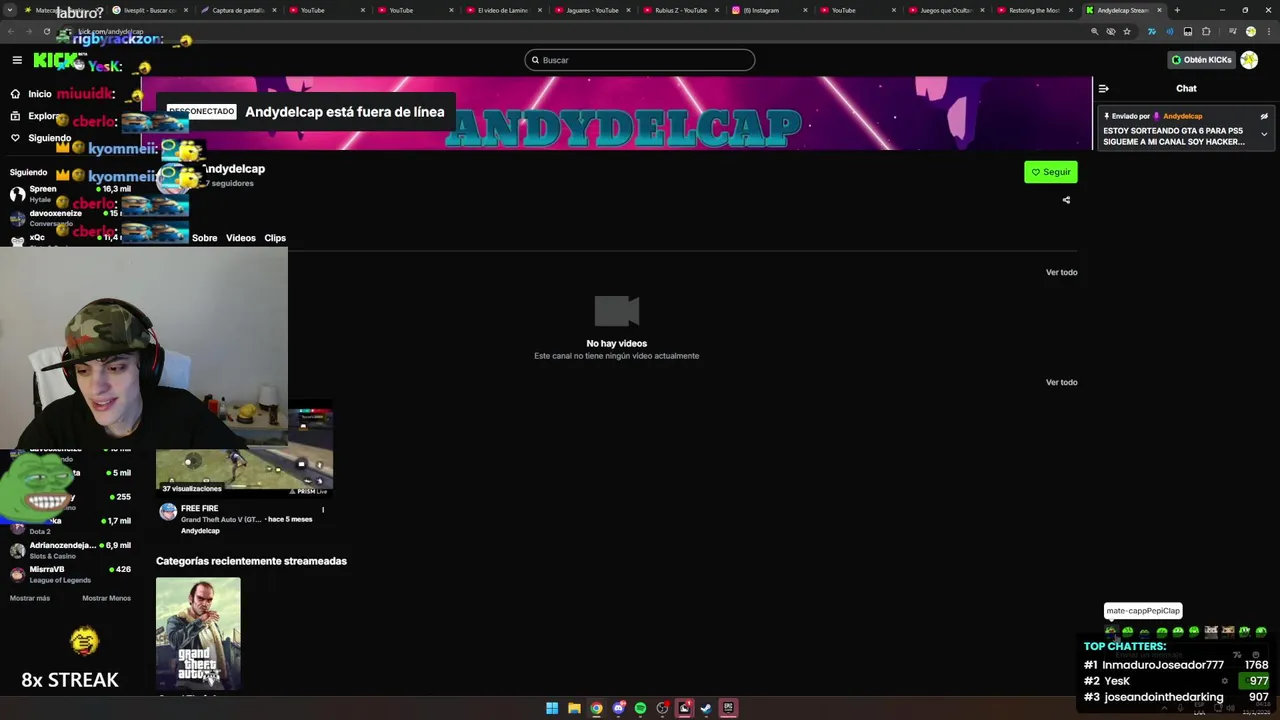This screenshot has width=1280, height=720.
Task: Open Spotify from the taskbar
Action: (640, 708)
